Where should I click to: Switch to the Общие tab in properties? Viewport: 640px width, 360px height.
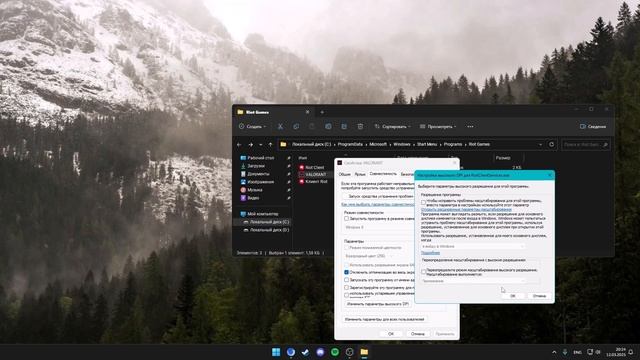tap(345, 174)
